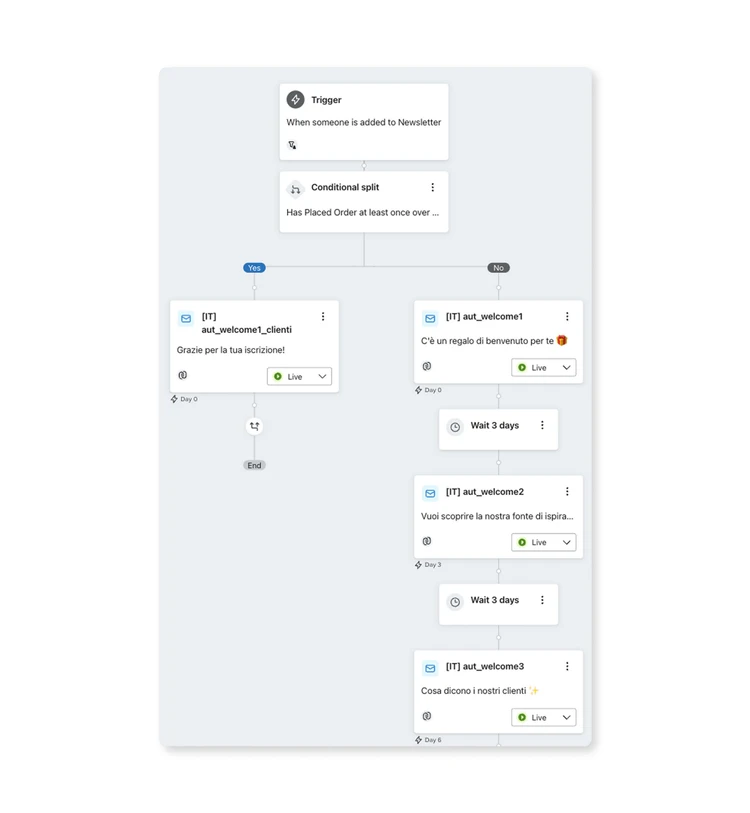Click the End node of the Yes branch
The height and width of the screenshot is (813, 750).
(254, 466)
